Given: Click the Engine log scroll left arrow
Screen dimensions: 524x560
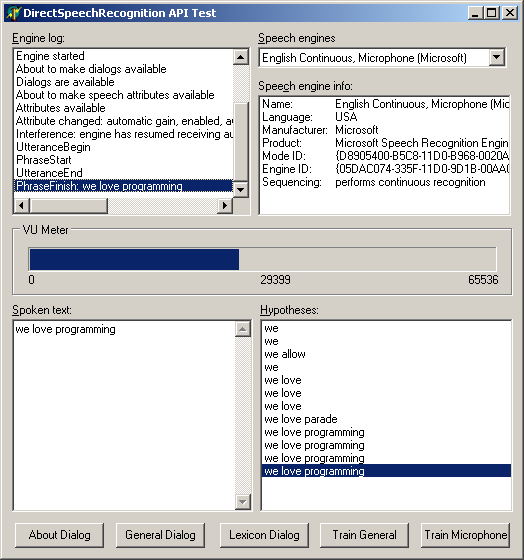Looking at the screenshot, I should coord(21,205).
